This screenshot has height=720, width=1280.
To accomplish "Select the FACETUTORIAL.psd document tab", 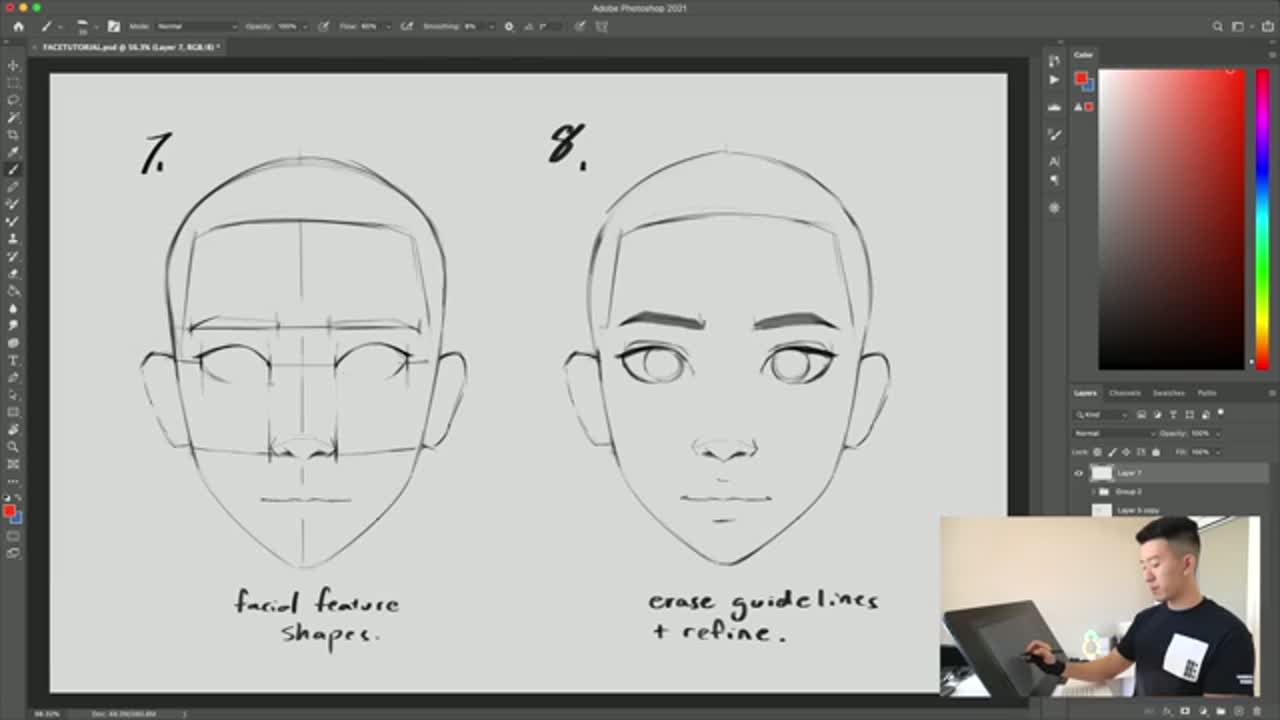I will (130, 47).
